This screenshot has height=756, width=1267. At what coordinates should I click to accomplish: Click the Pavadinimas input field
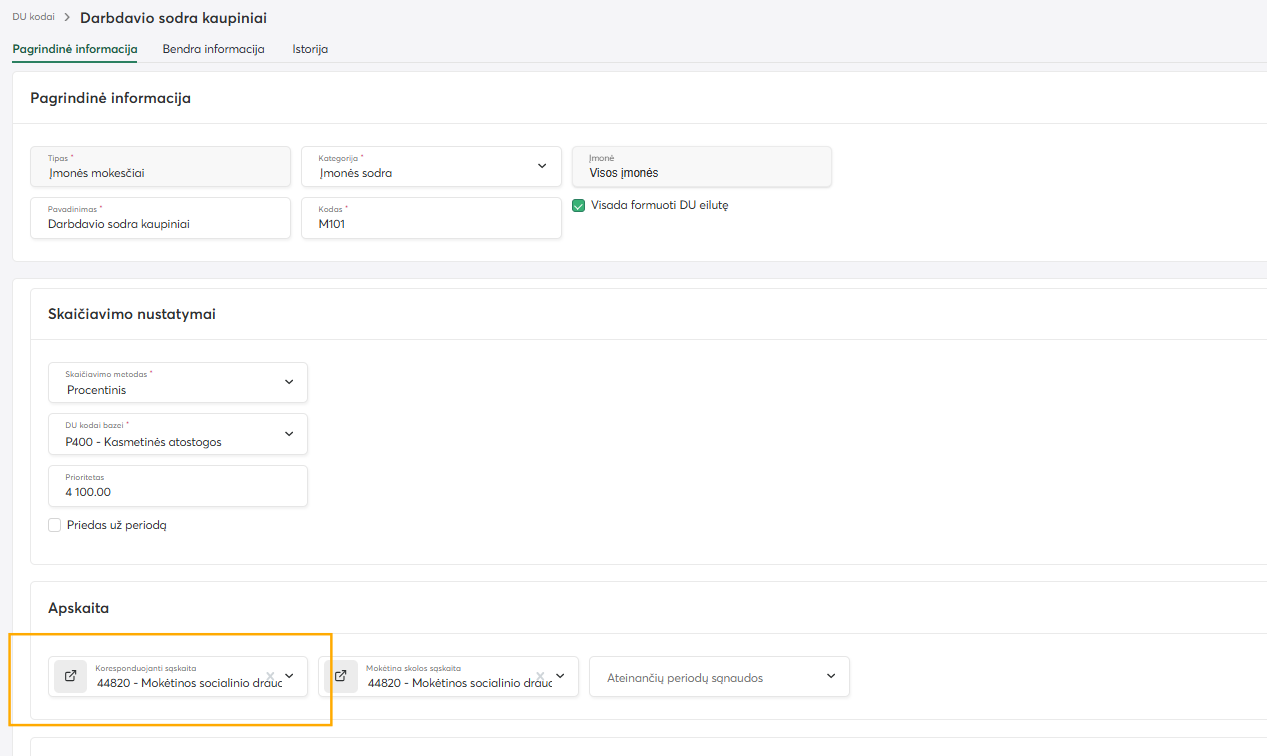tap(161, 218)
